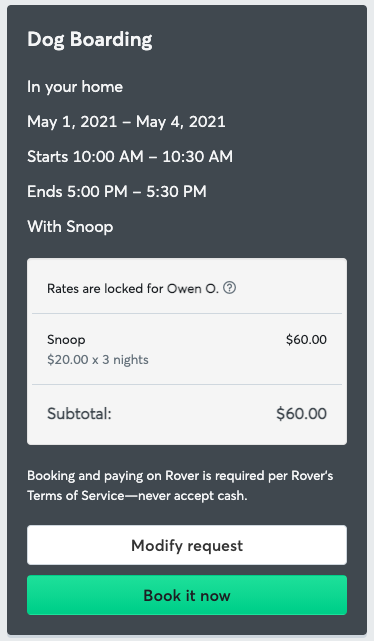Viewport: 374px width, 641px height.
Task: Click the Subtotal label
Action: [79, 414]
